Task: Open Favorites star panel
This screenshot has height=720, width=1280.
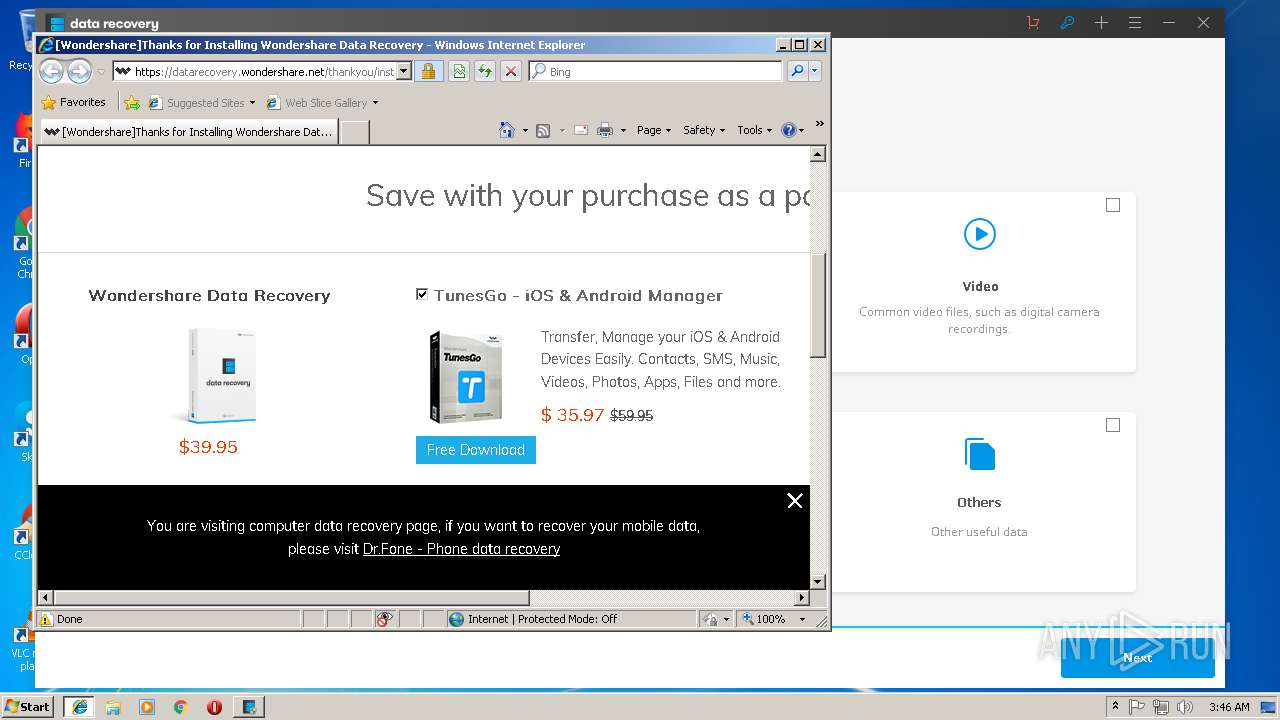Action: pos(48,102)
